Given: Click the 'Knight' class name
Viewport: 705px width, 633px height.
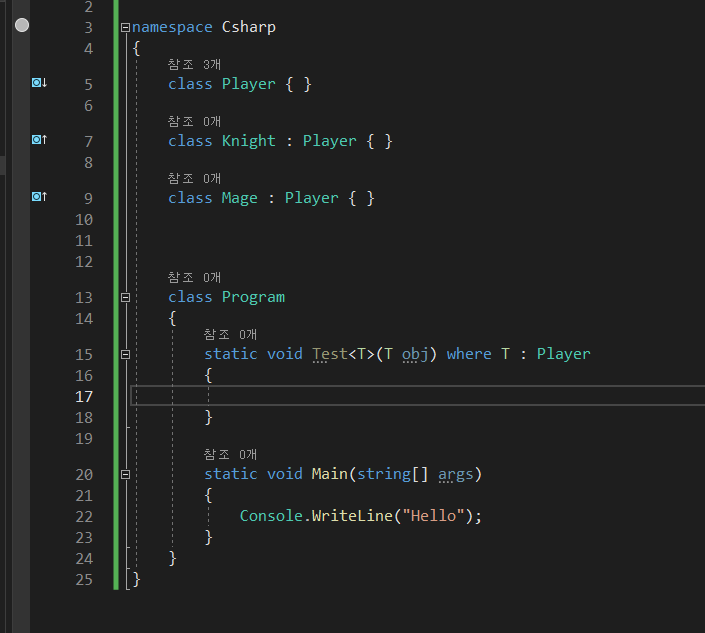Looking at the screenshot, I should tap(249, 141).
